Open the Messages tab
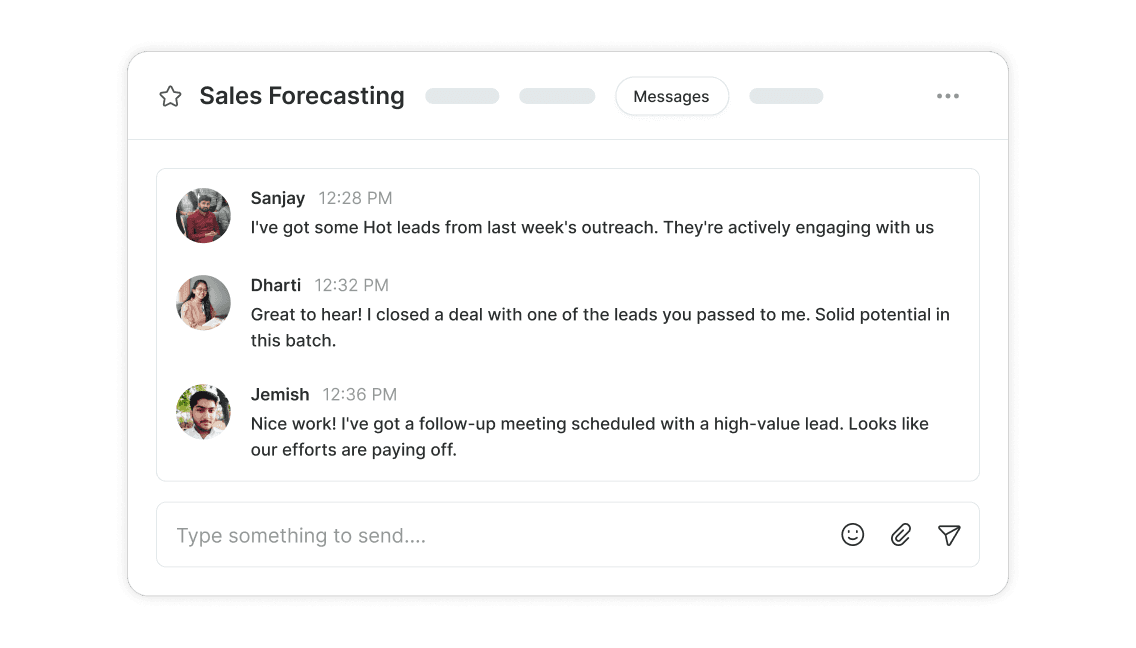Viewport: 1136px width, 648px height. [x=671, y=97]
